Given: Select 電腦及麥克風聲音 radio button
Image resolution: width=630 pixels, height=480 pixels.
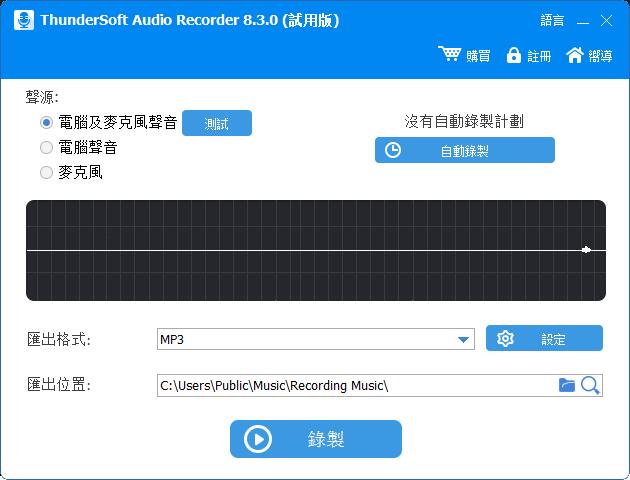Looking at the screenshot, I should pyautogui.click(x=46, y=123).
